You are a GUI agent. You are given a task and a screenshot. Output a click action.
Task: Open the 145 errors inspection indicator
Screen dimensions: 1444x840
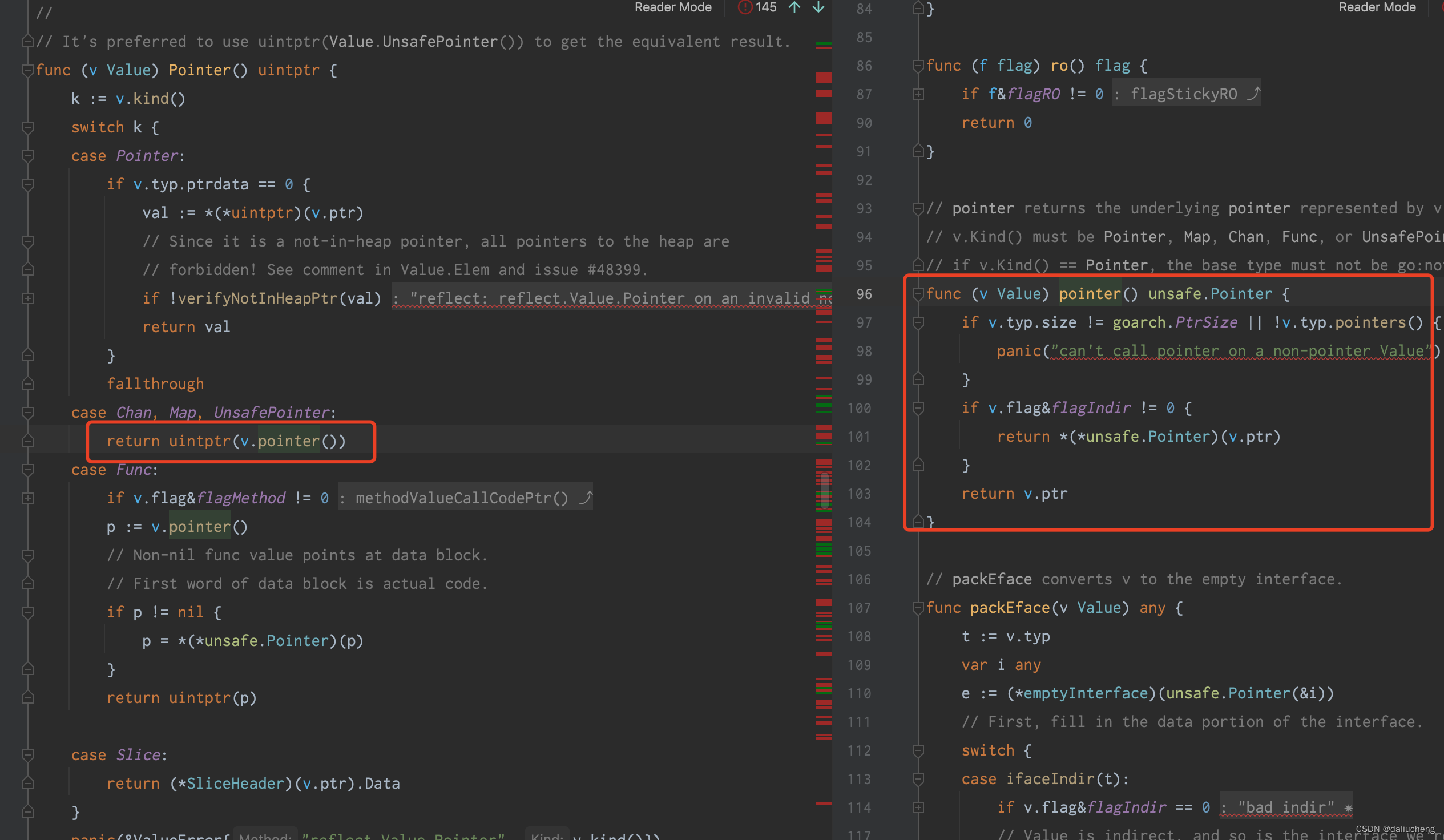[757, 7]
